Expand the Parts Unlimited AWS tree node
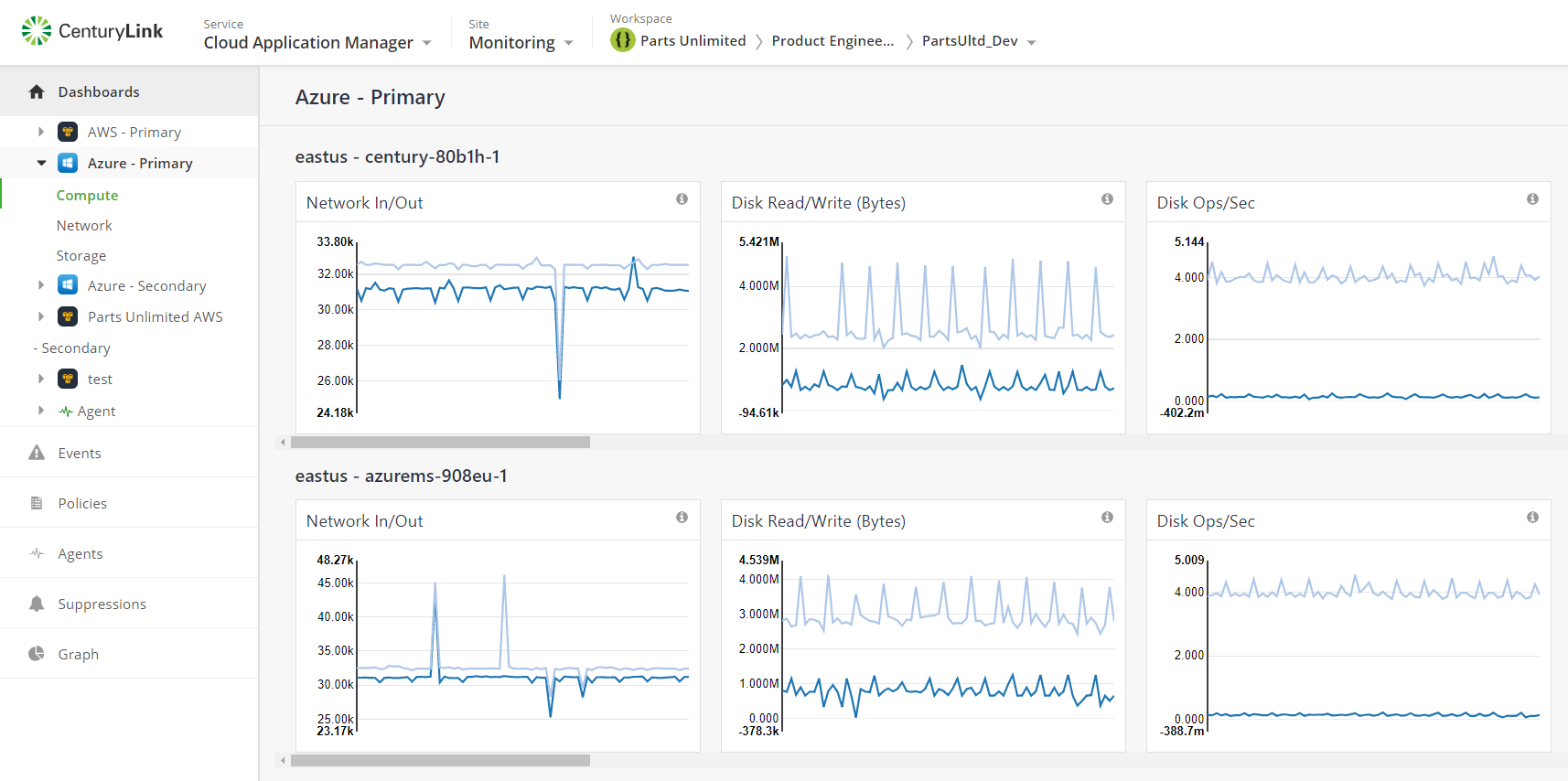The height and width of the screenshot is (781, 1568). click(41, 316)
